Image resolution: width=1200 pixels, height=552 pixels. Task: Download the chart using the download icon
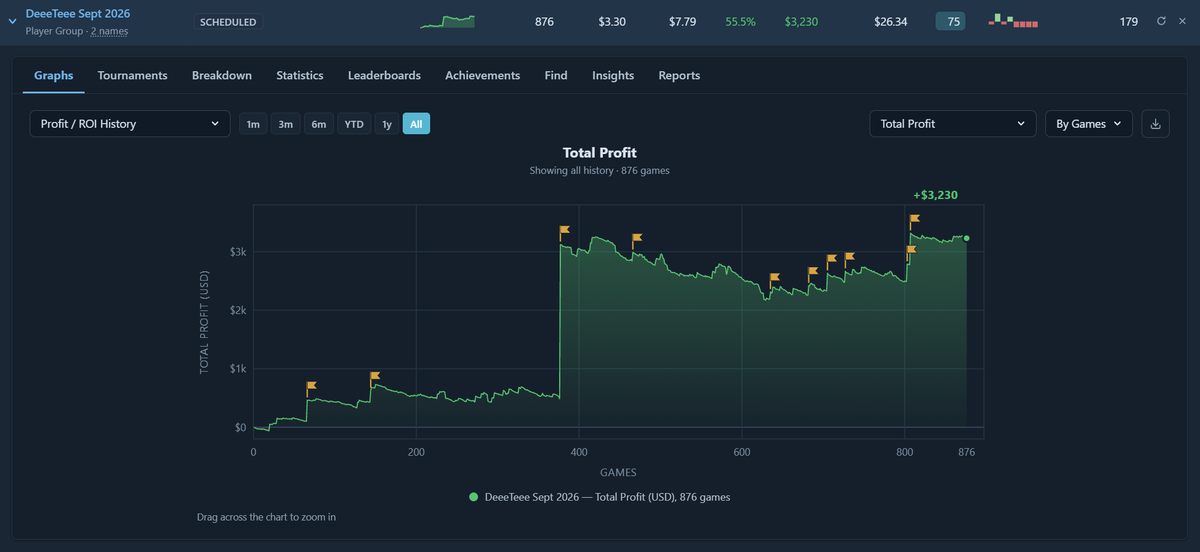(x=1155, y=124)
